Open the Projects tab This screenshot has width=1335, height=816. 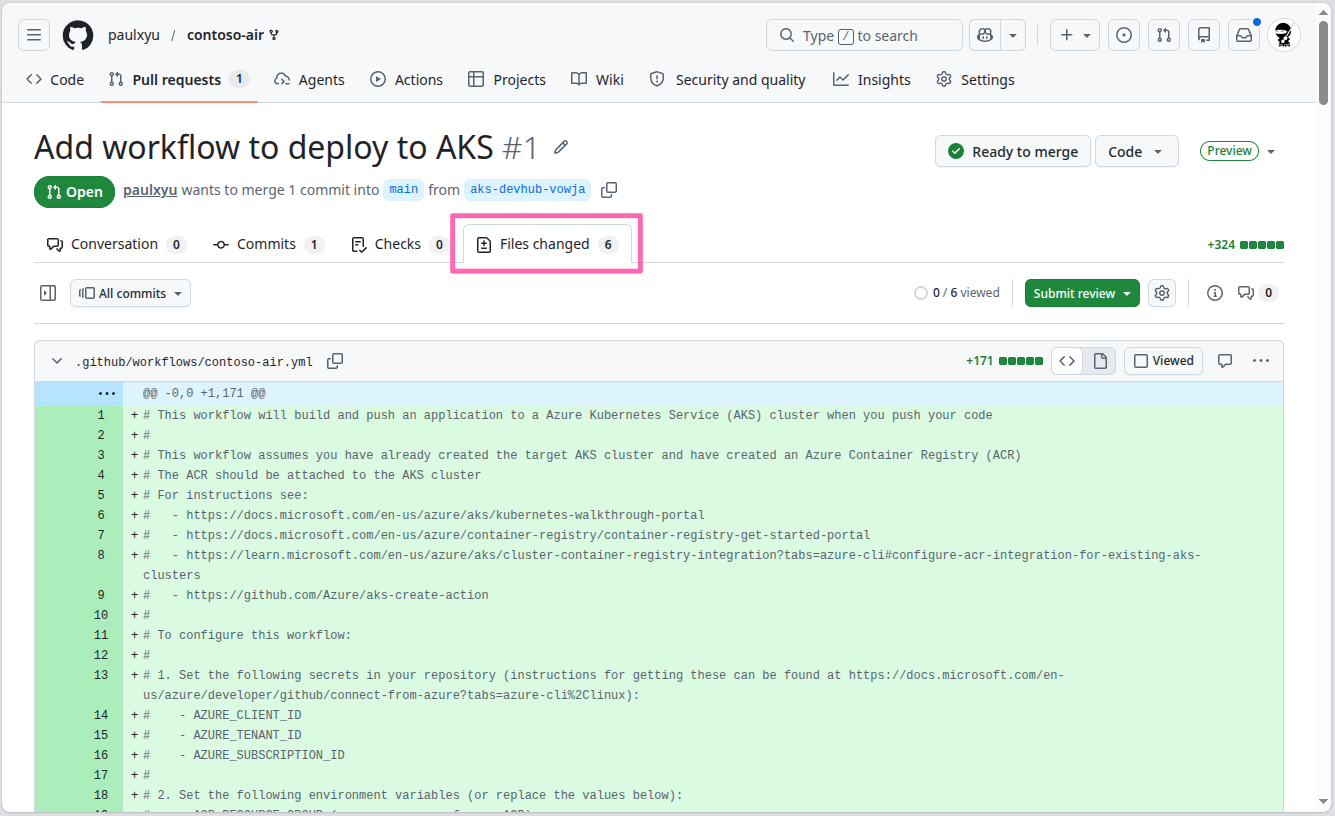507,80
